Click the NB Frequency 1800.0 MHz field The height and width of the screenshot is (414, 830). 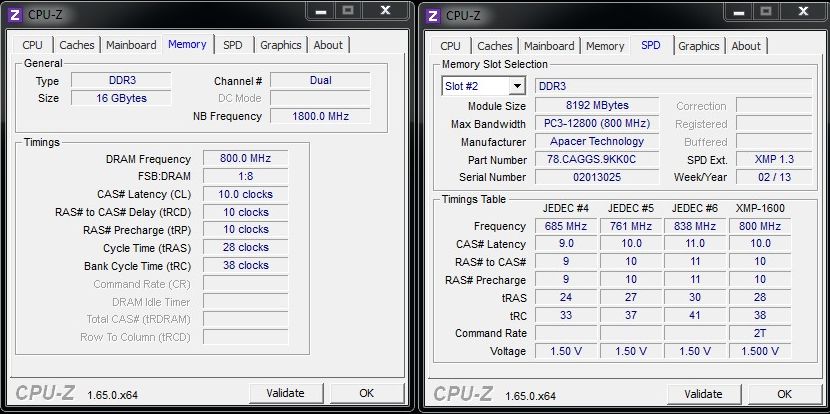point(320,116)
